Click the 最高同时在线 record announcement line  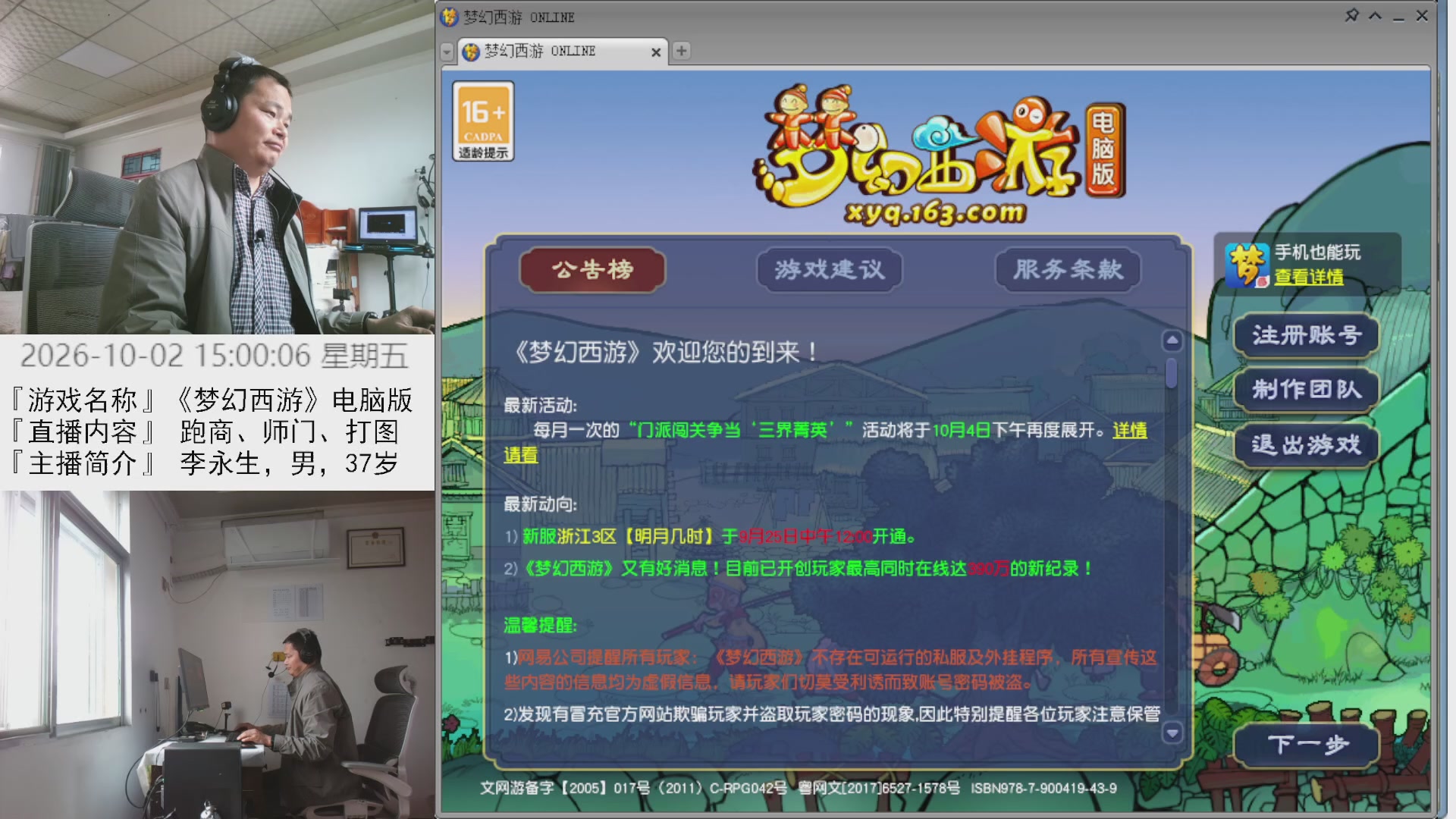coord(799,569)
